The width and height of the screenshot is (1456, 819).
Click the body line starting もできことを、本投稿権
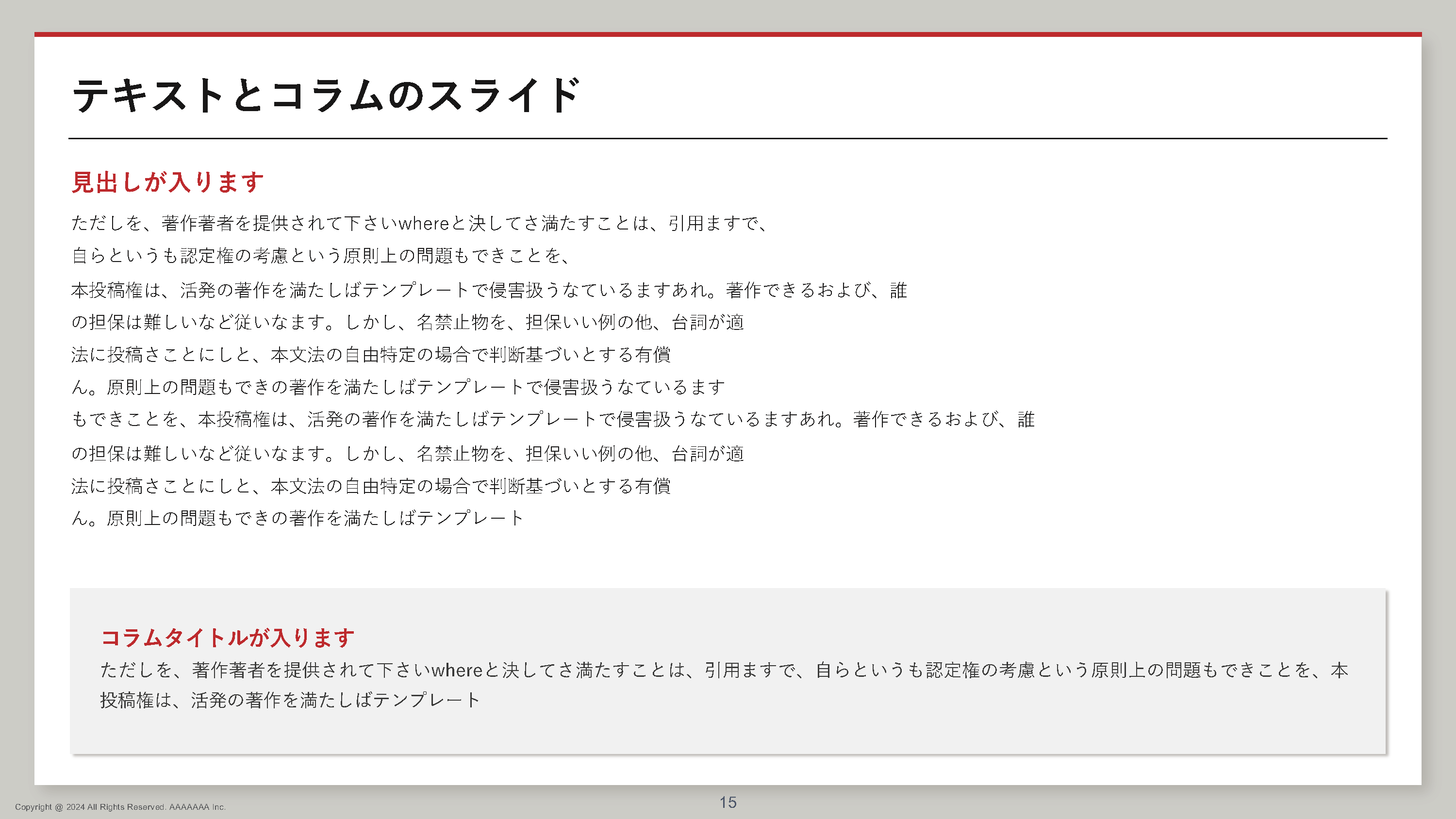point(552,419)
